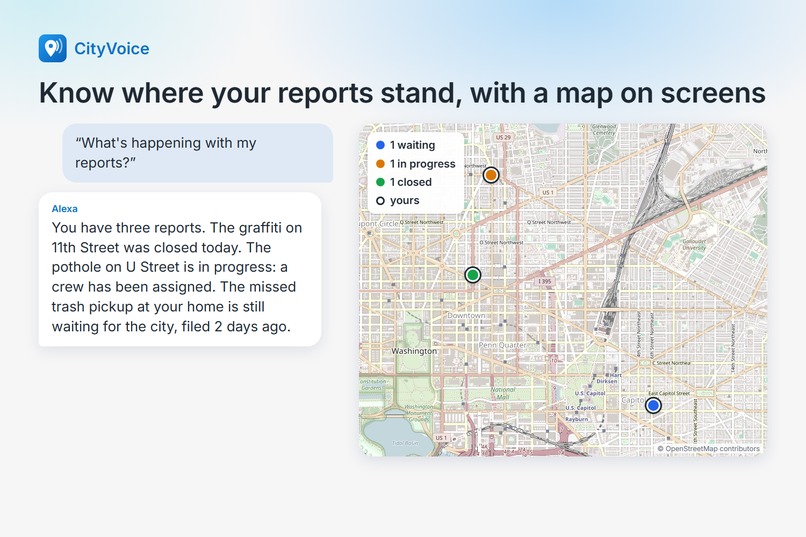Viewport: 806px width, 537px height.
Task: Open the OpenStreetMap contributors attribution
Action: (708, 449)
